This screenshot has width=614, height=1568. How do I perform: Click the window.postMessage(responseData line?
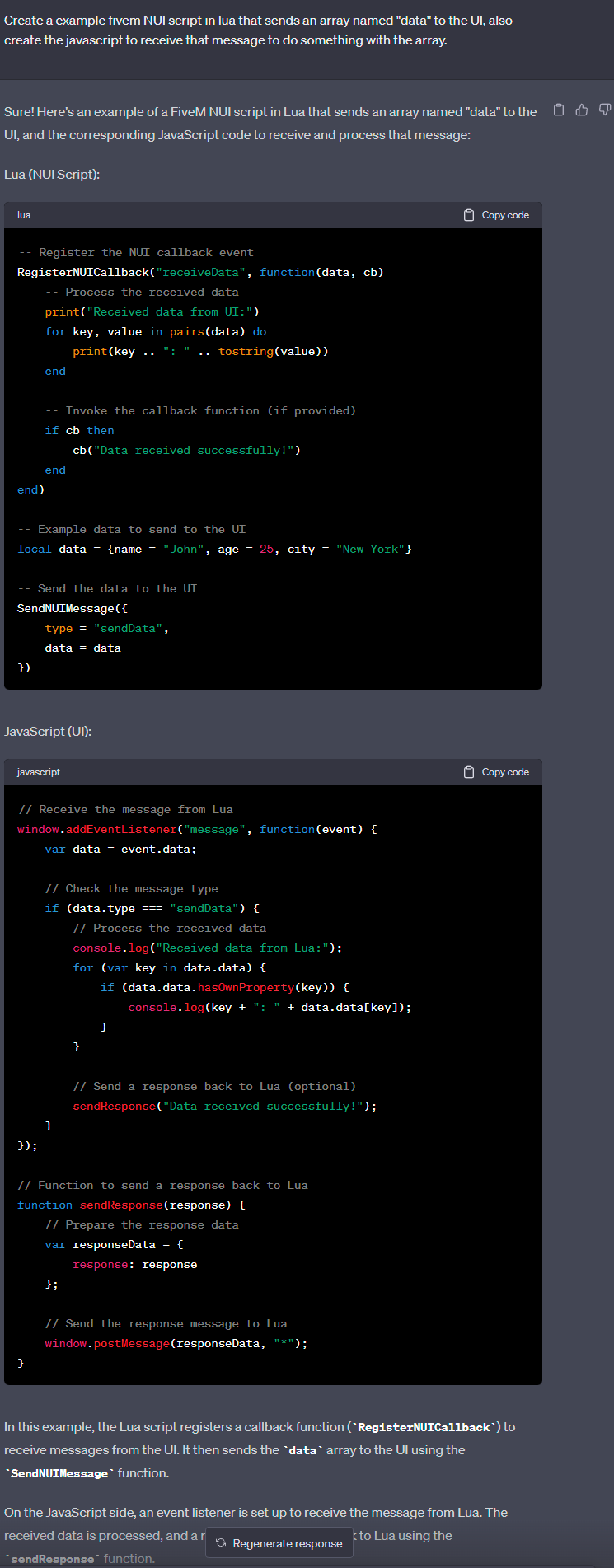click(176, 1343)
